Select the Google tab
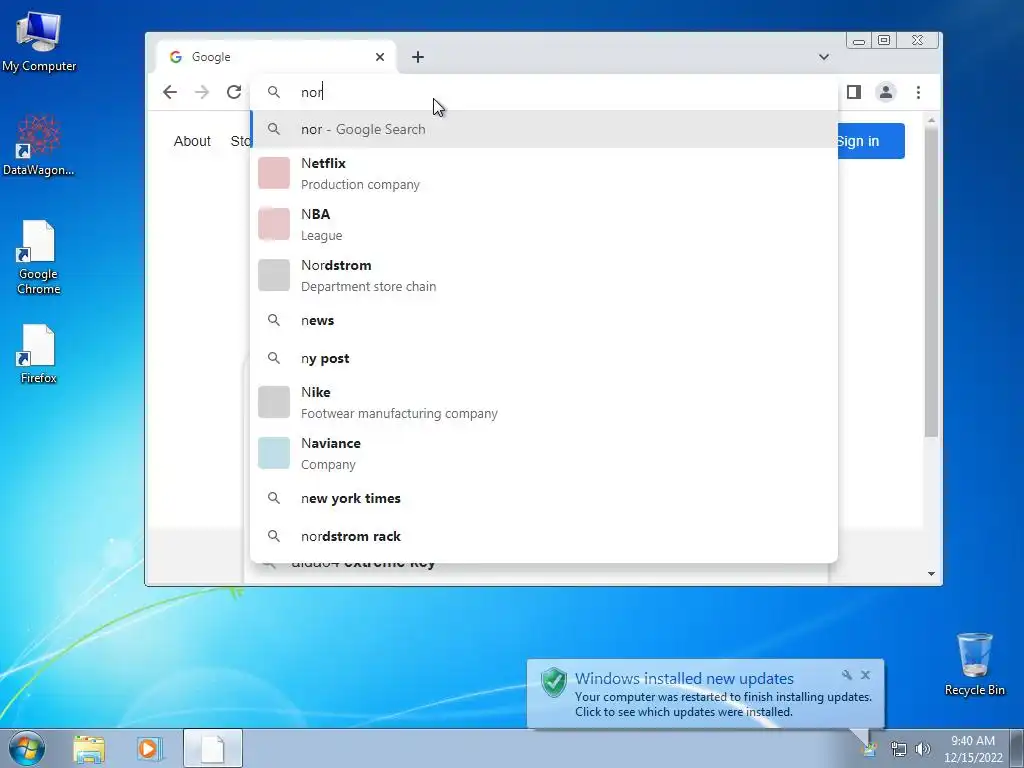This screenshot has height=768, width=1024. [x=276, y=57]
